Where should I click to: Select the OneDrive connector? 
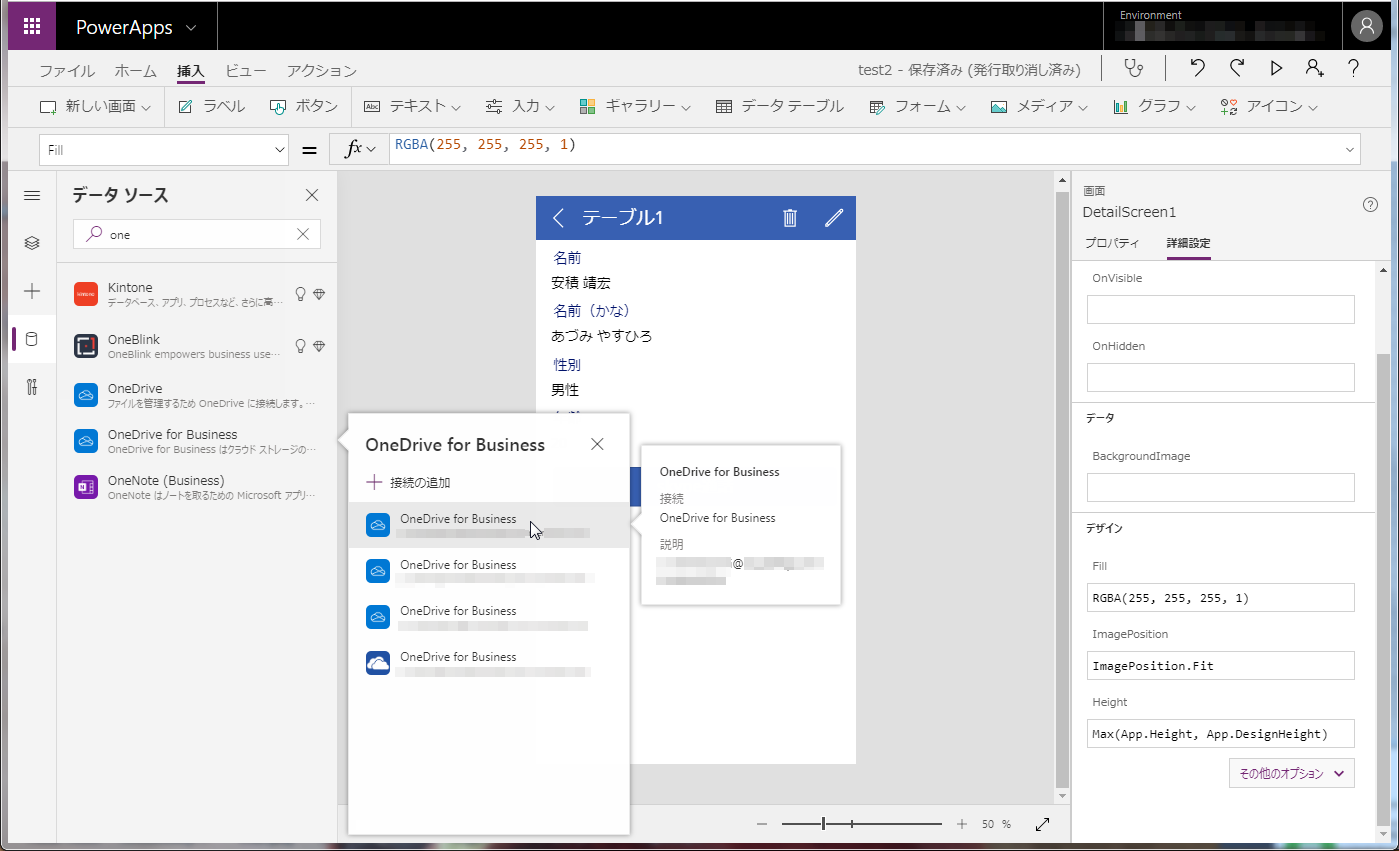(197, 394)
